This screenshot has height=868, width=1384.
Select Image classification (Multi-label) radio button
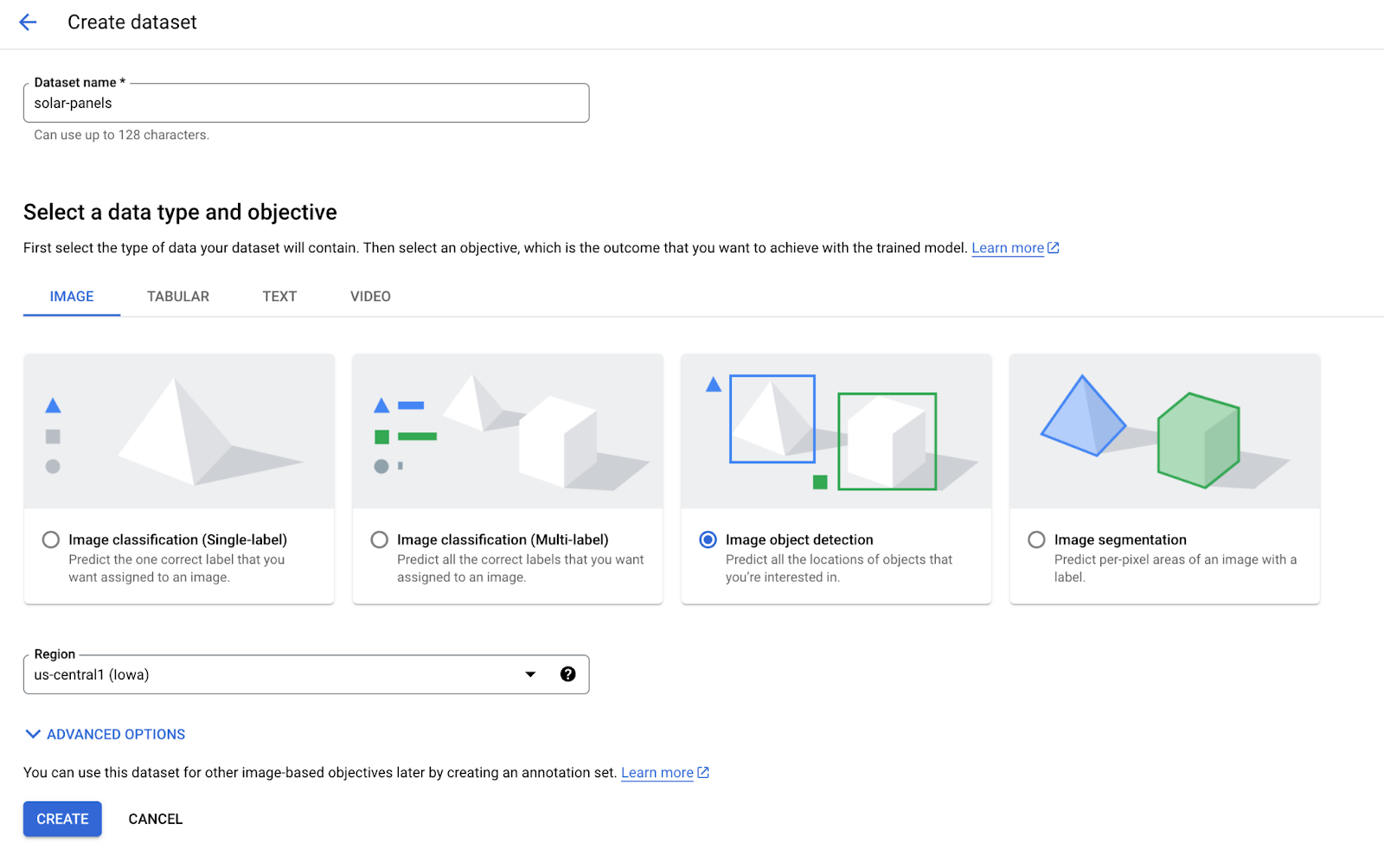pyautogui.click(x=380, y=539)
